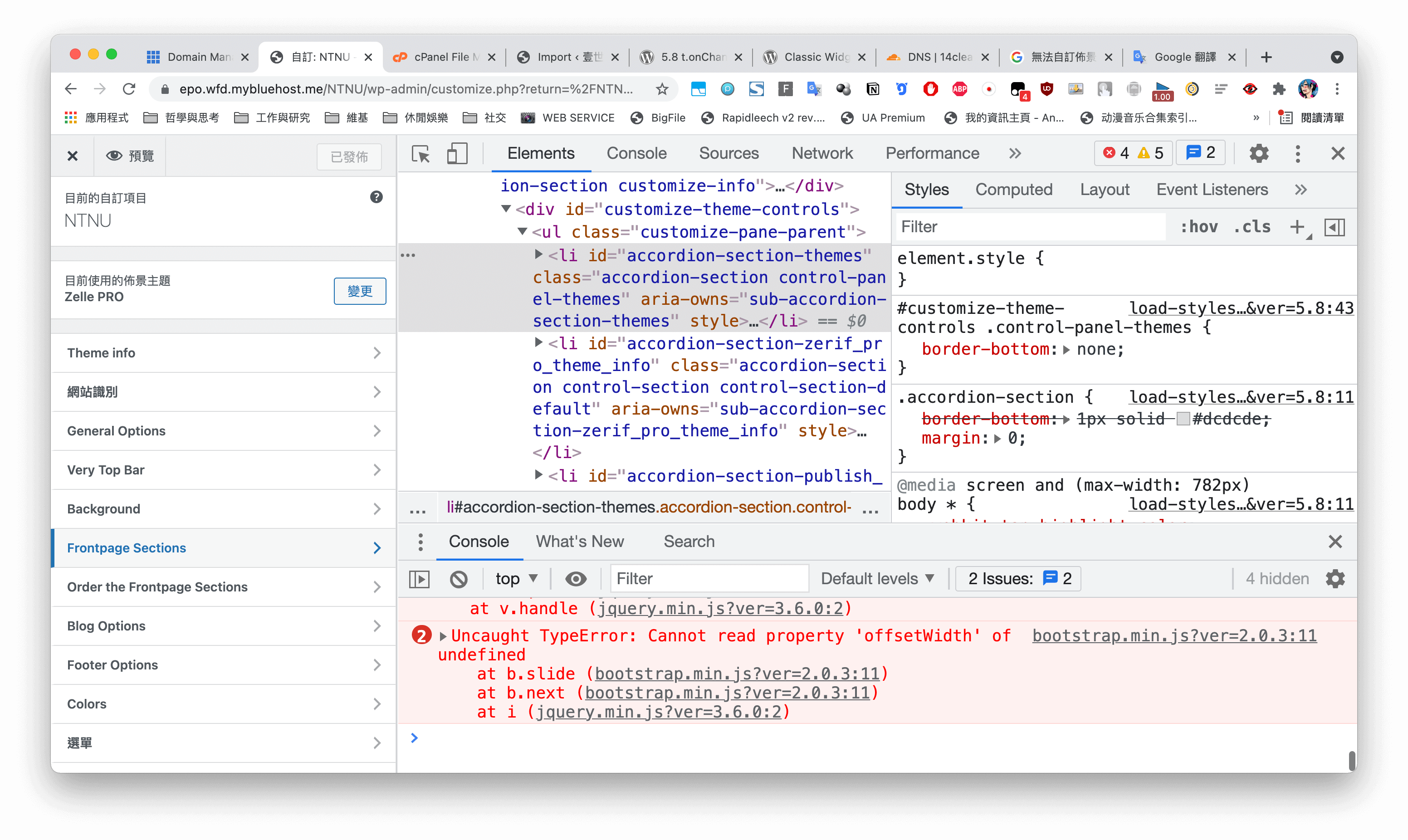
Task: Open the Chrome extensions puzzle icon
Action: [1278, 89]
